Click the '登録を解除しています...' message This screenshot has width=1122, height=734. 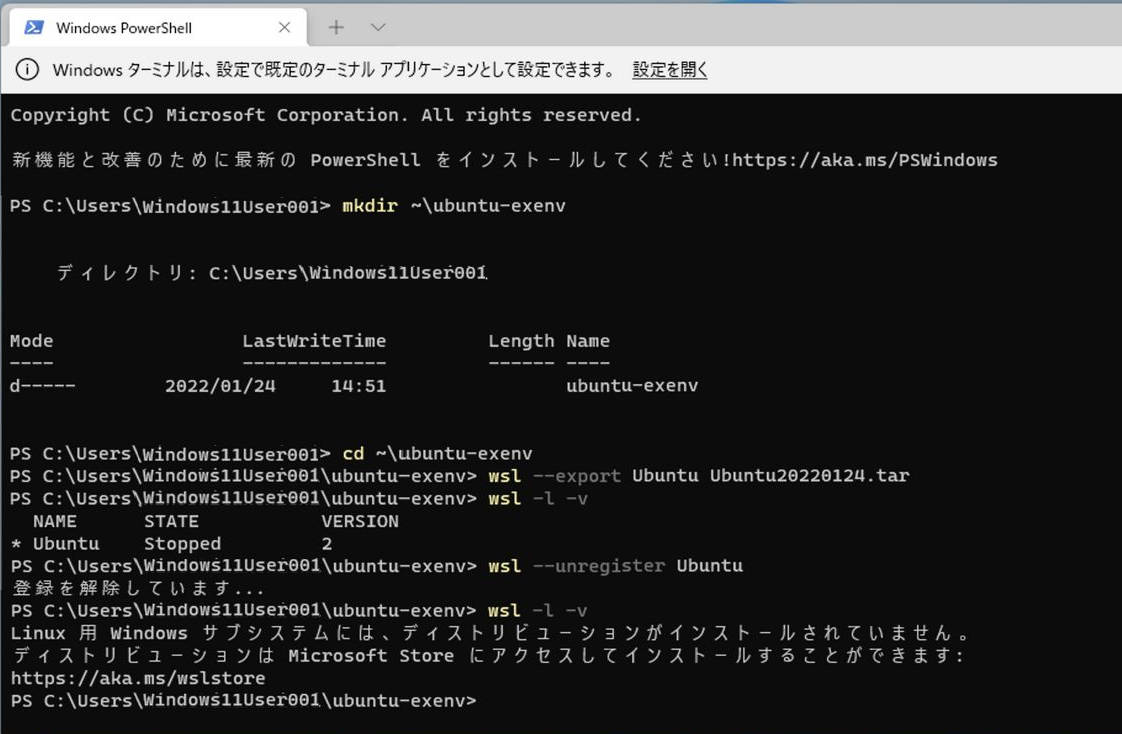[138, 588]
